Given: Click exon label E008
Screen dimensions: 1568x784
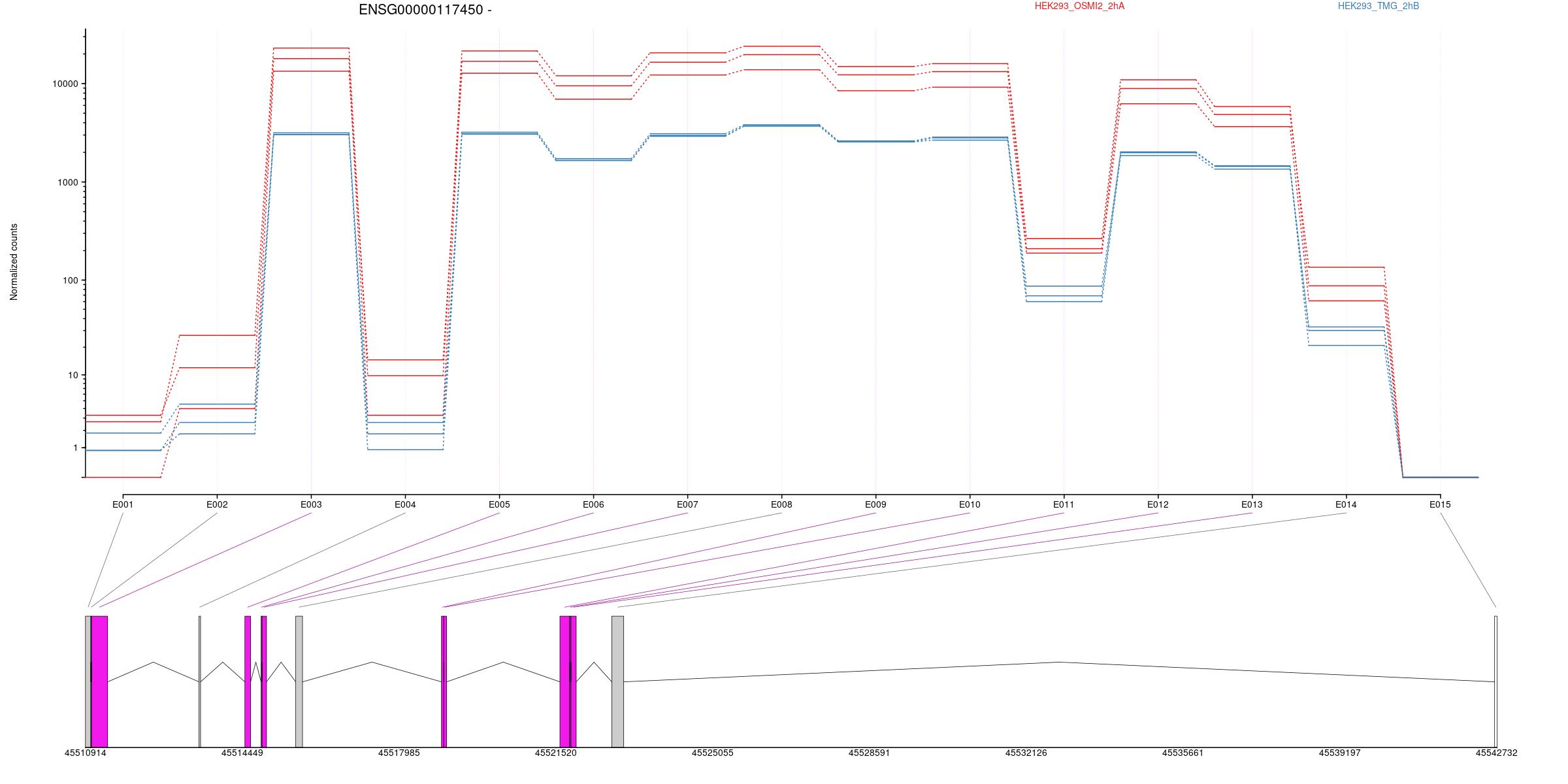Looking at the screenshot, I should [x=781, y=504].
